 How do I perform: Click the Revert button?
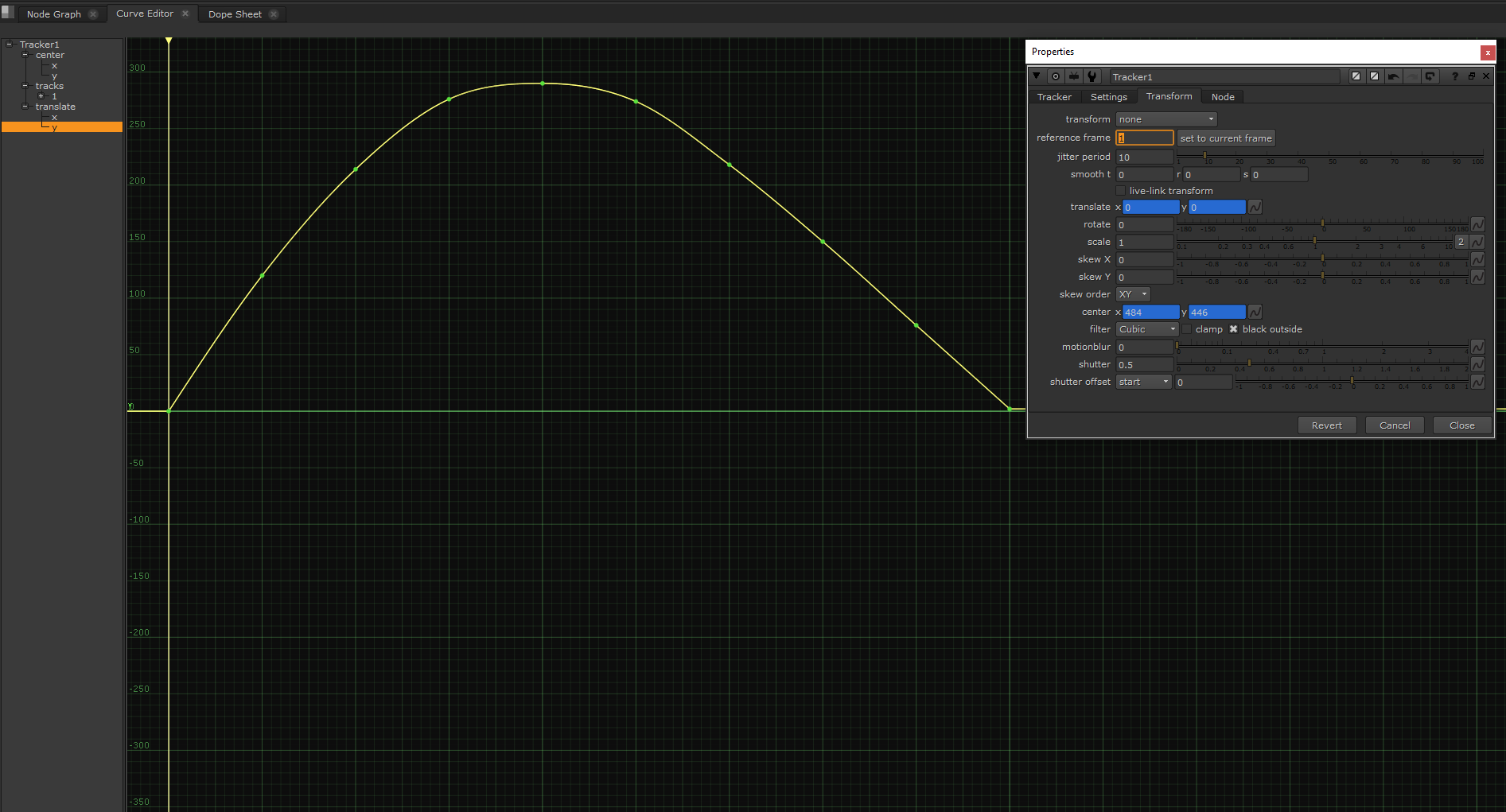click(1326, 425)
